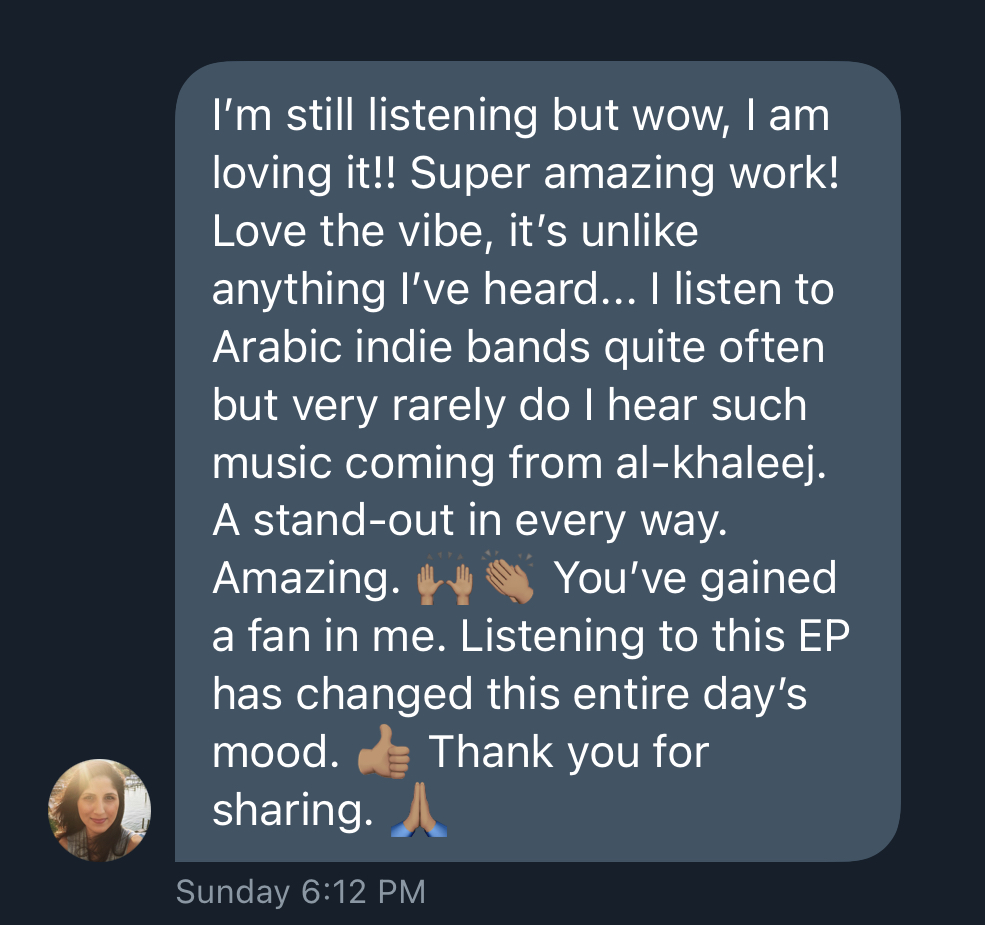Viewport: 985px width, 925px height.
Task: Tap the thumbs up emoji
Action: [384, 752]
